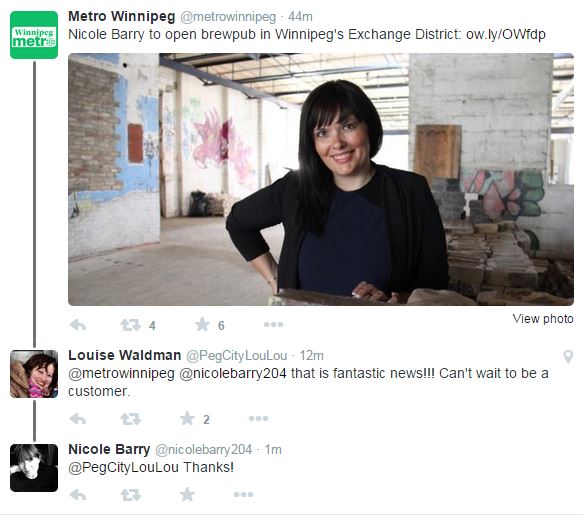The width and height of the screenshot is (583, 515).
Task: Open the brewpub photo of Nicole Barry
Action: pyautogui.click(x=321, y=179)
